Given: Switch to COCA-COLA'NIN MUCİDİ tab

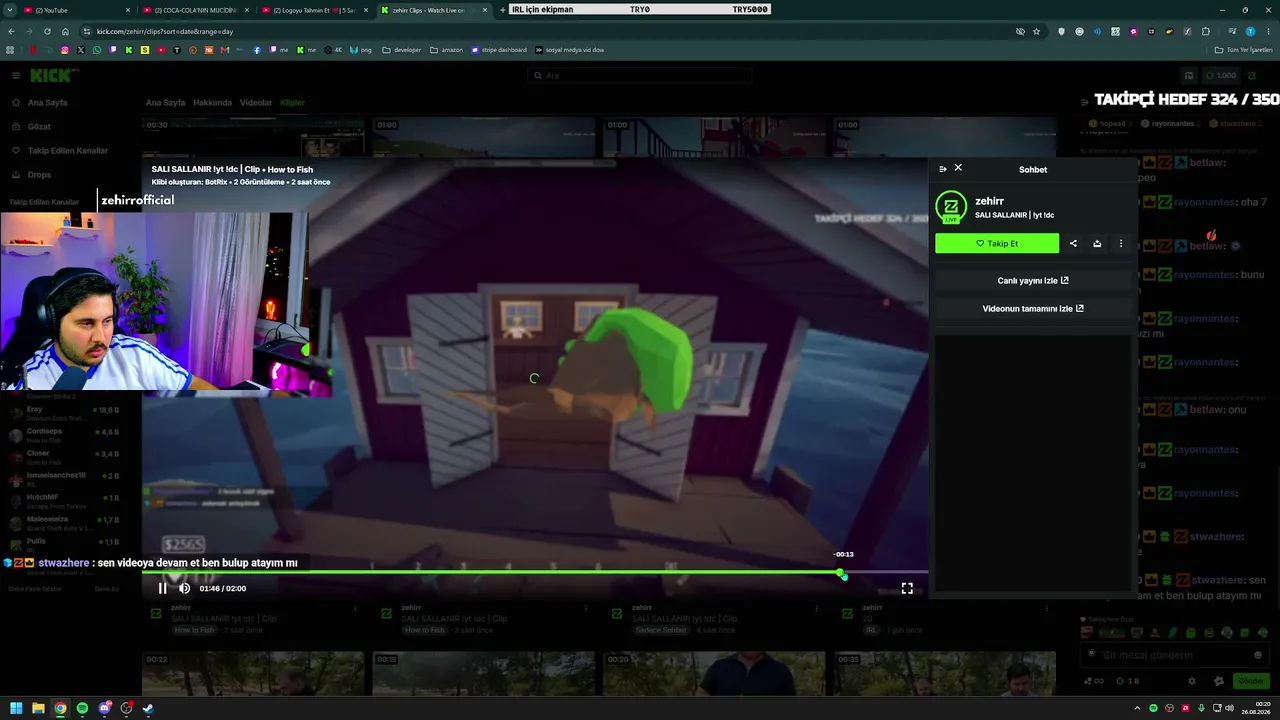Looking at the screenshot, I should tap(196, 10).
